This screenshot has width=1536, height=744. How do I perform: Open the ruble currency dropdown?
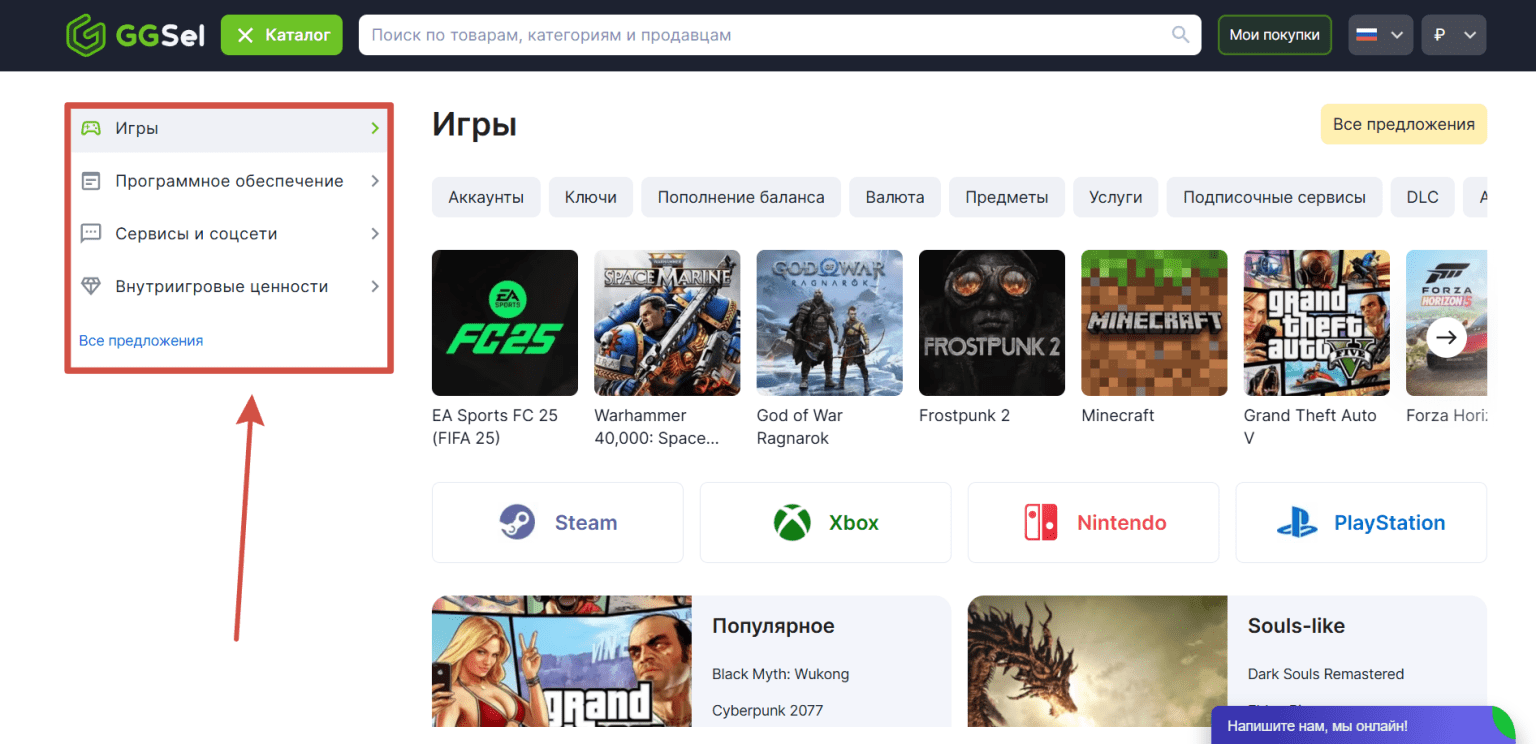tap(1453, 35)
